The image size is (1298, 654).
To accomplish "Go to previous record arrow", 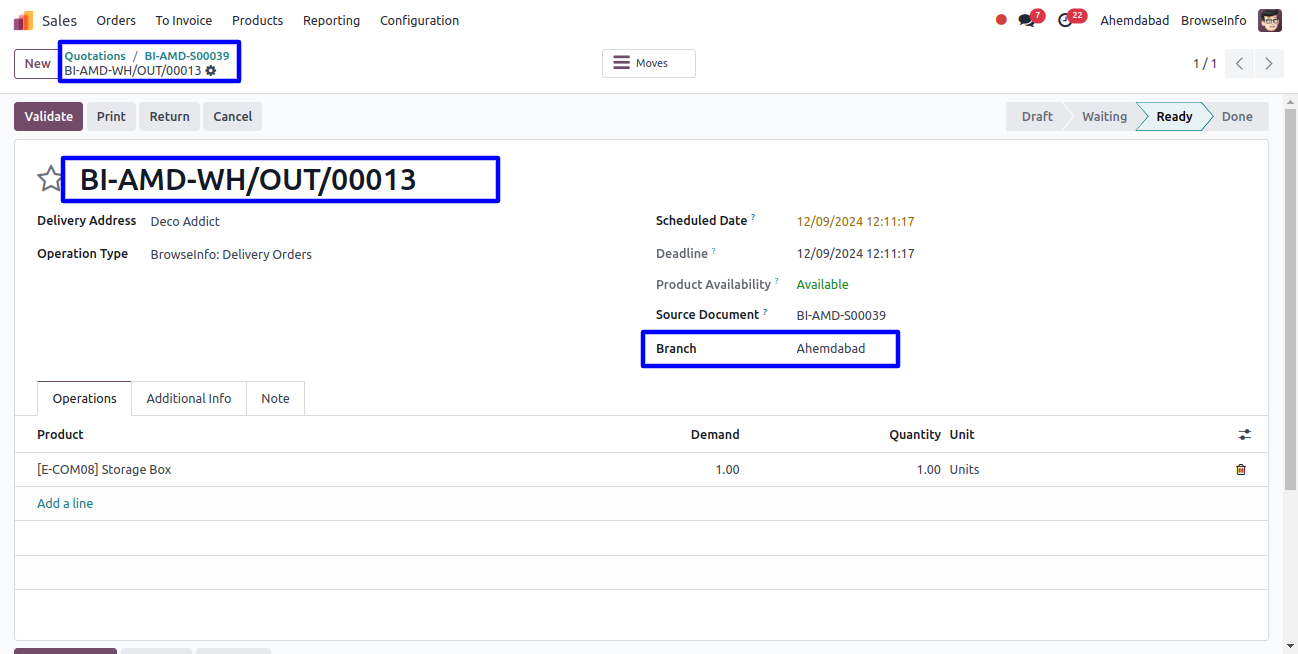I will [1239, 63].
